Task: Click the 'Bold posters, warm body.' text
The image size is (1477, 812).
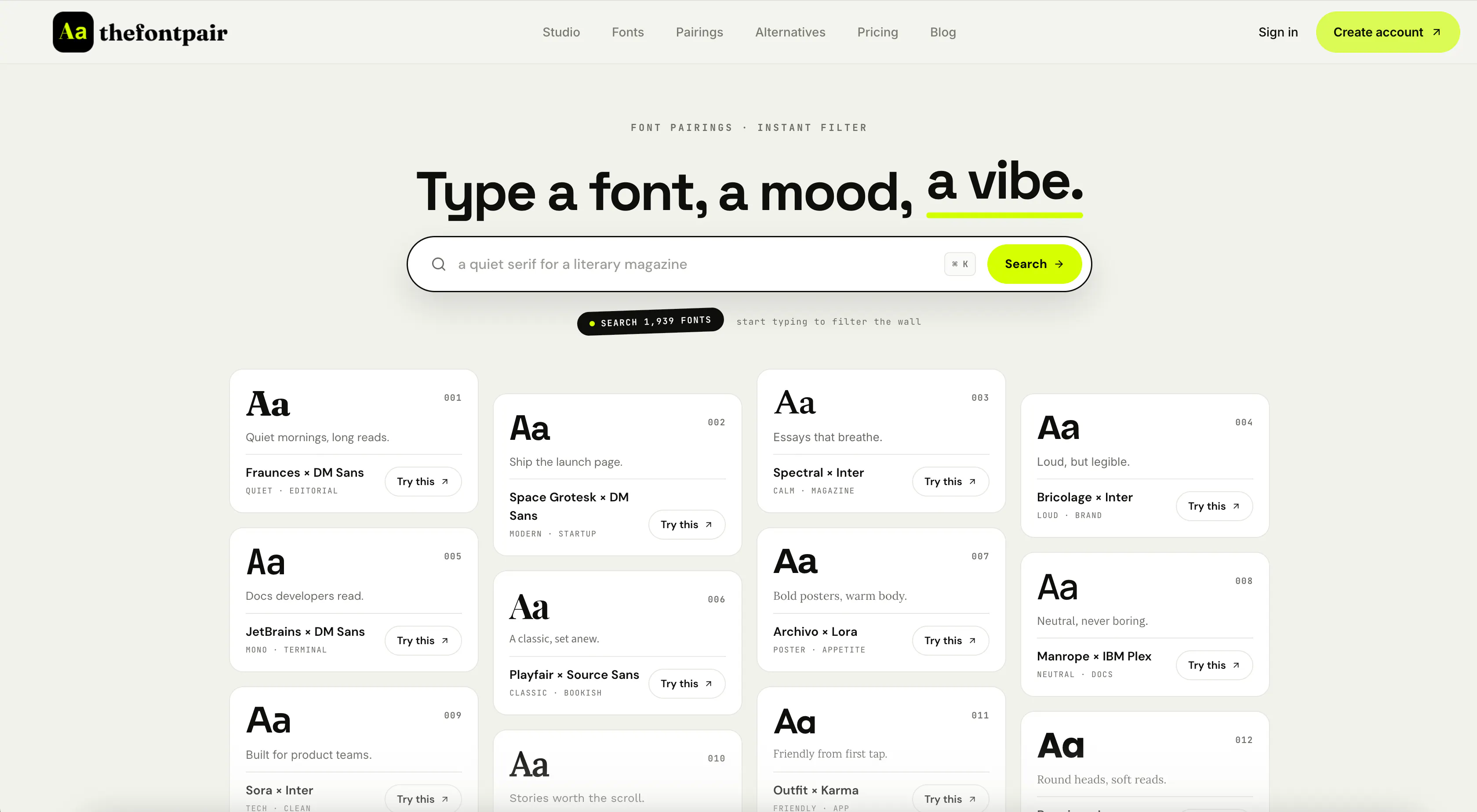Action: [840, 596]
